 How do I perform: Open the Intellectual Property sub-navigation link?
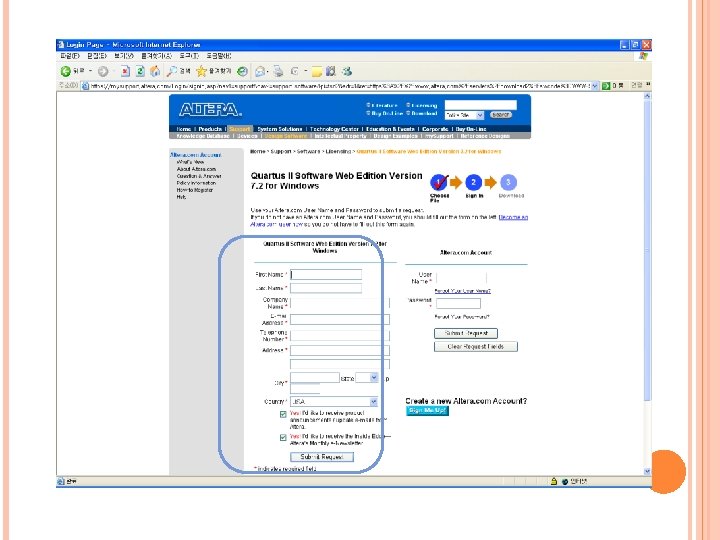[340, 136]
